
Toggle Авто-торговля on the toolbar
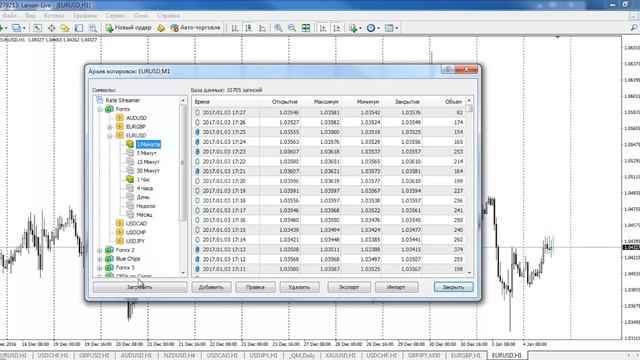click(196, 28)
